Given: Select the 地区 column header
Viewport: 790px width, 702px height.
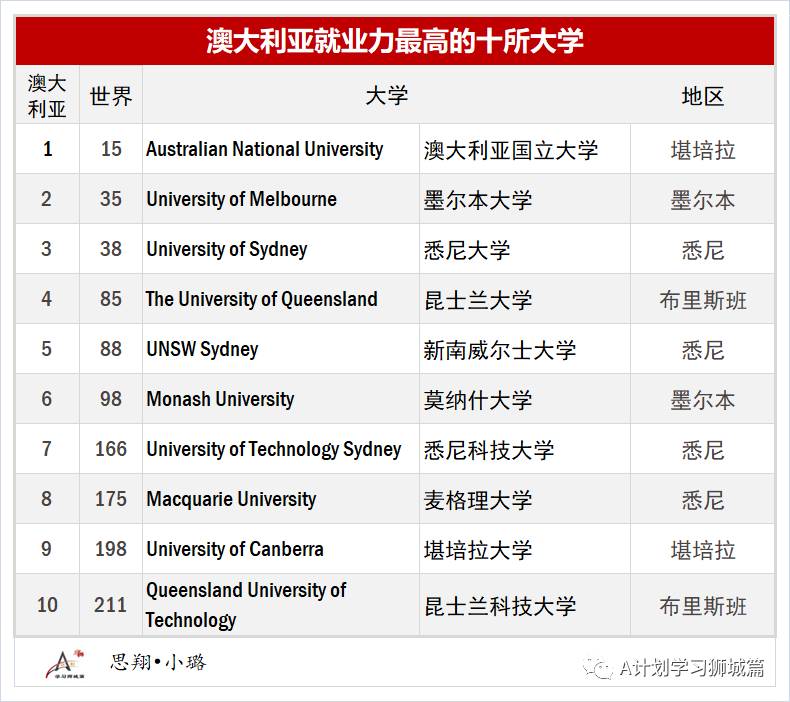Looking at the screenshot, I should pos(702,96).
